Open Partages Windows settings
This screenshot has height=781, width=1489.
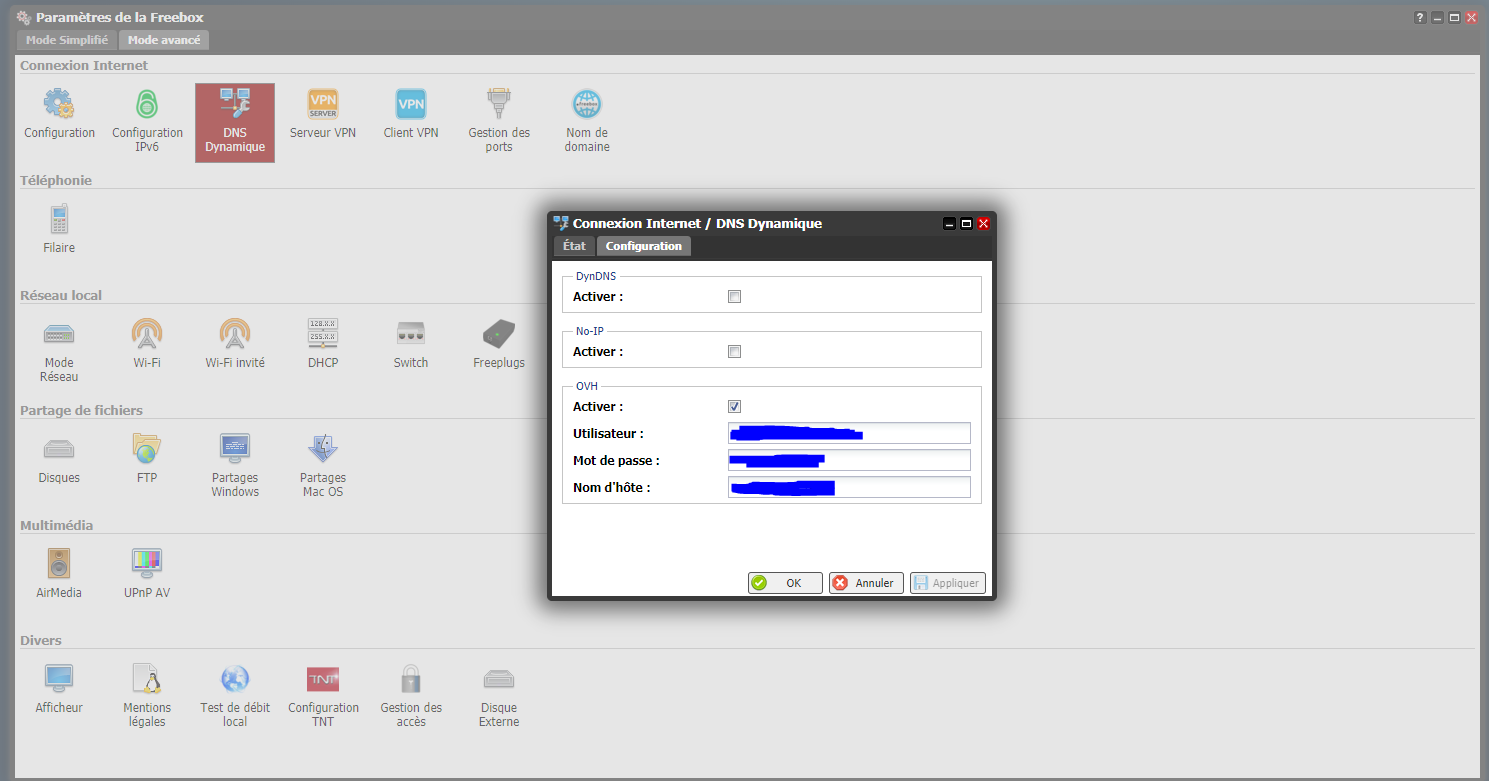[235, 466]
